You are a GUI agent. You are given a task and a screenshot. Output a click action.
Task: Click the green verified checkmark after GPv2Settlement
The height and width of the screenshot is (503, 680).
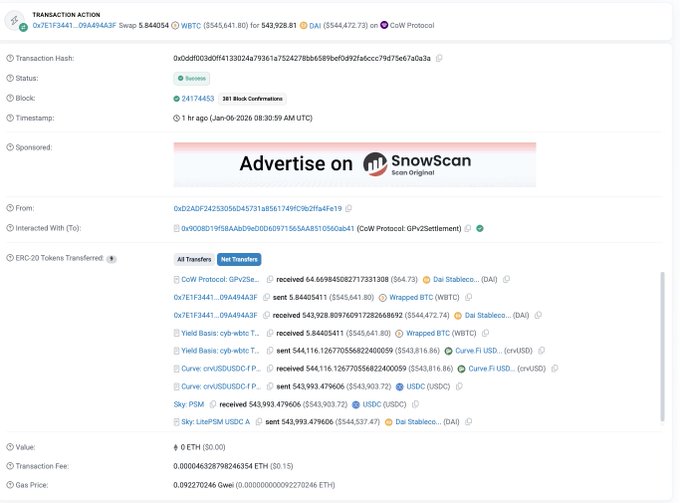(480, 228)
